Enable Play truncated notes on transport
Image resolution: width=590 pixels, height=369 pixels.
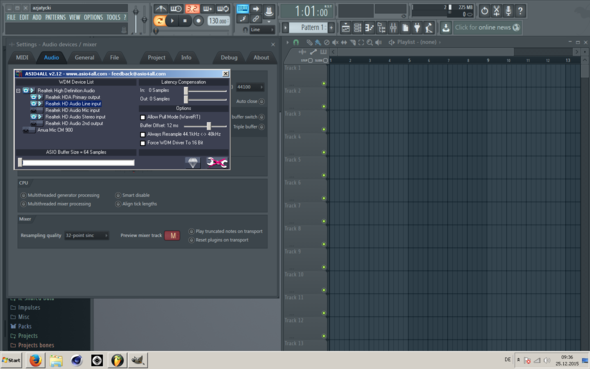coord(191,231)
